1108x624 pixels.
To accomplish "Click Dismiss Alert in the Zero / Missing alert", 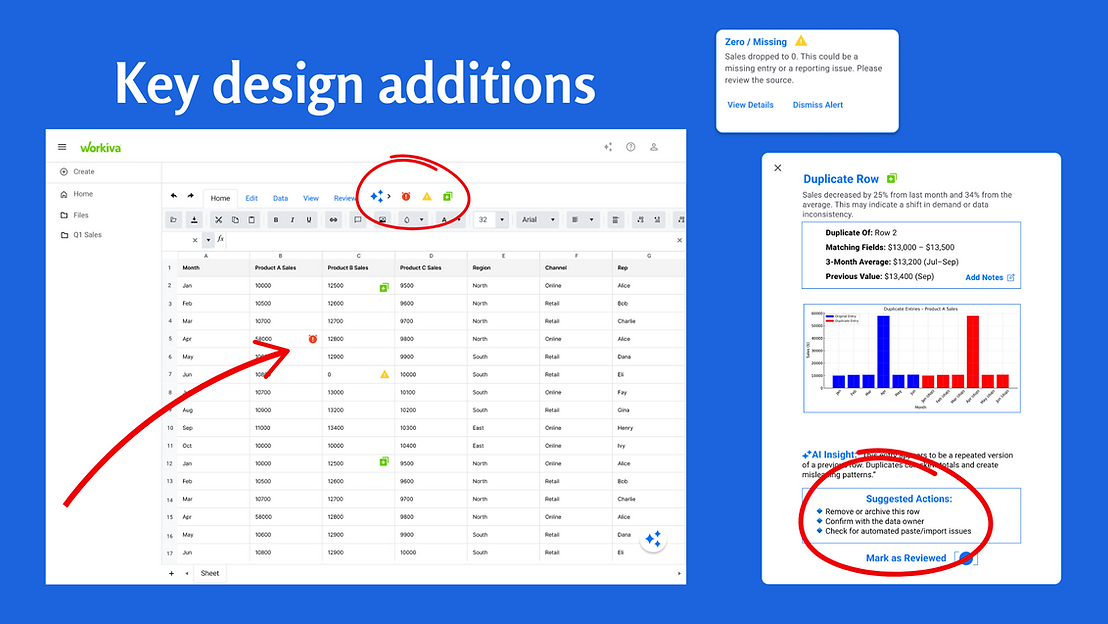I will point(818,105).
